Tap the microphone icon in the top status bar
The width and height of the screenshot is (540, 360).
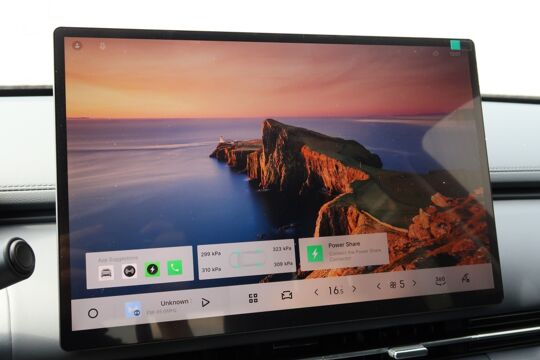(102, 46)
